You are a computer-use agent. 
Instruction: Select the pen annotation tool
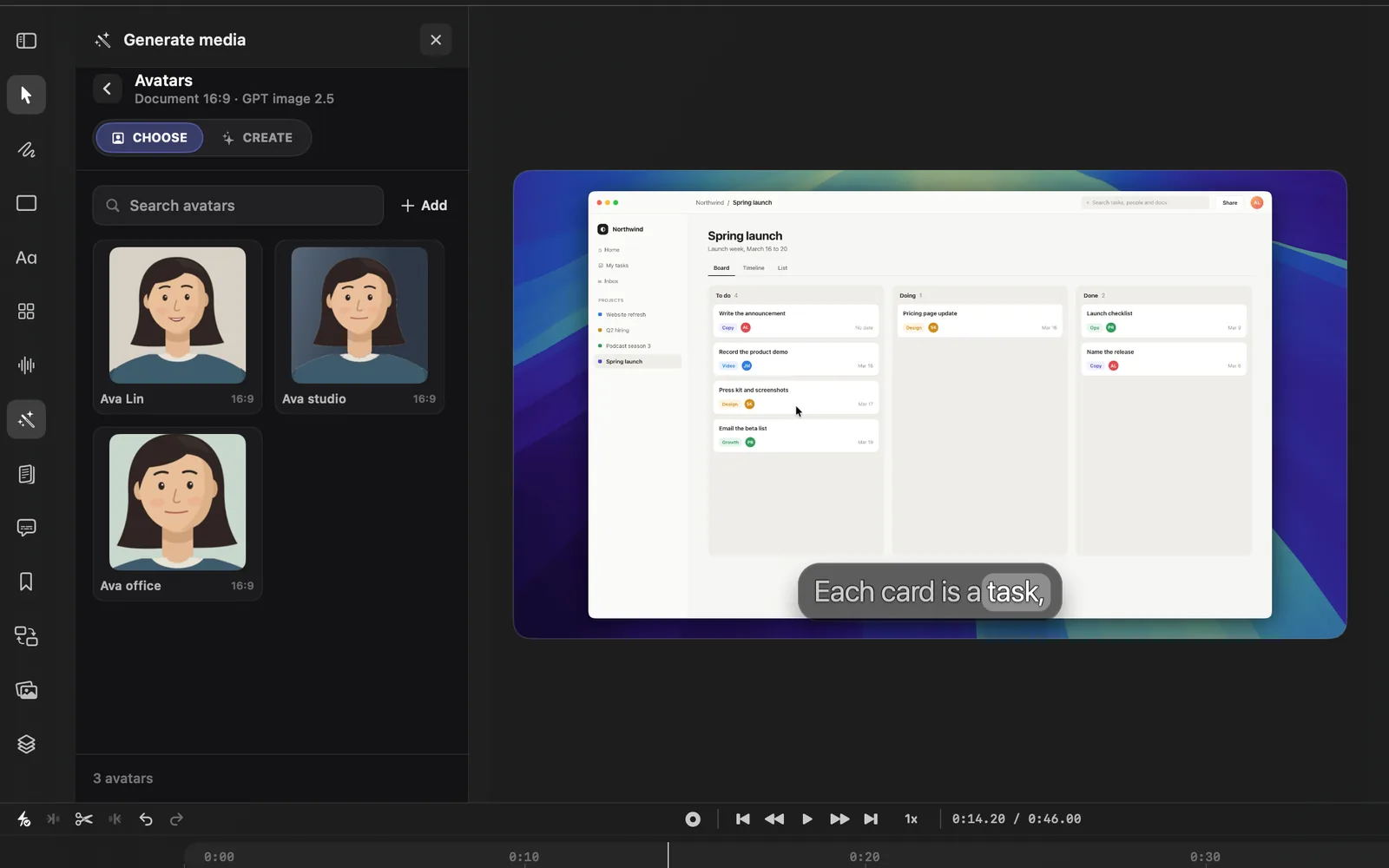click(26, 149)
